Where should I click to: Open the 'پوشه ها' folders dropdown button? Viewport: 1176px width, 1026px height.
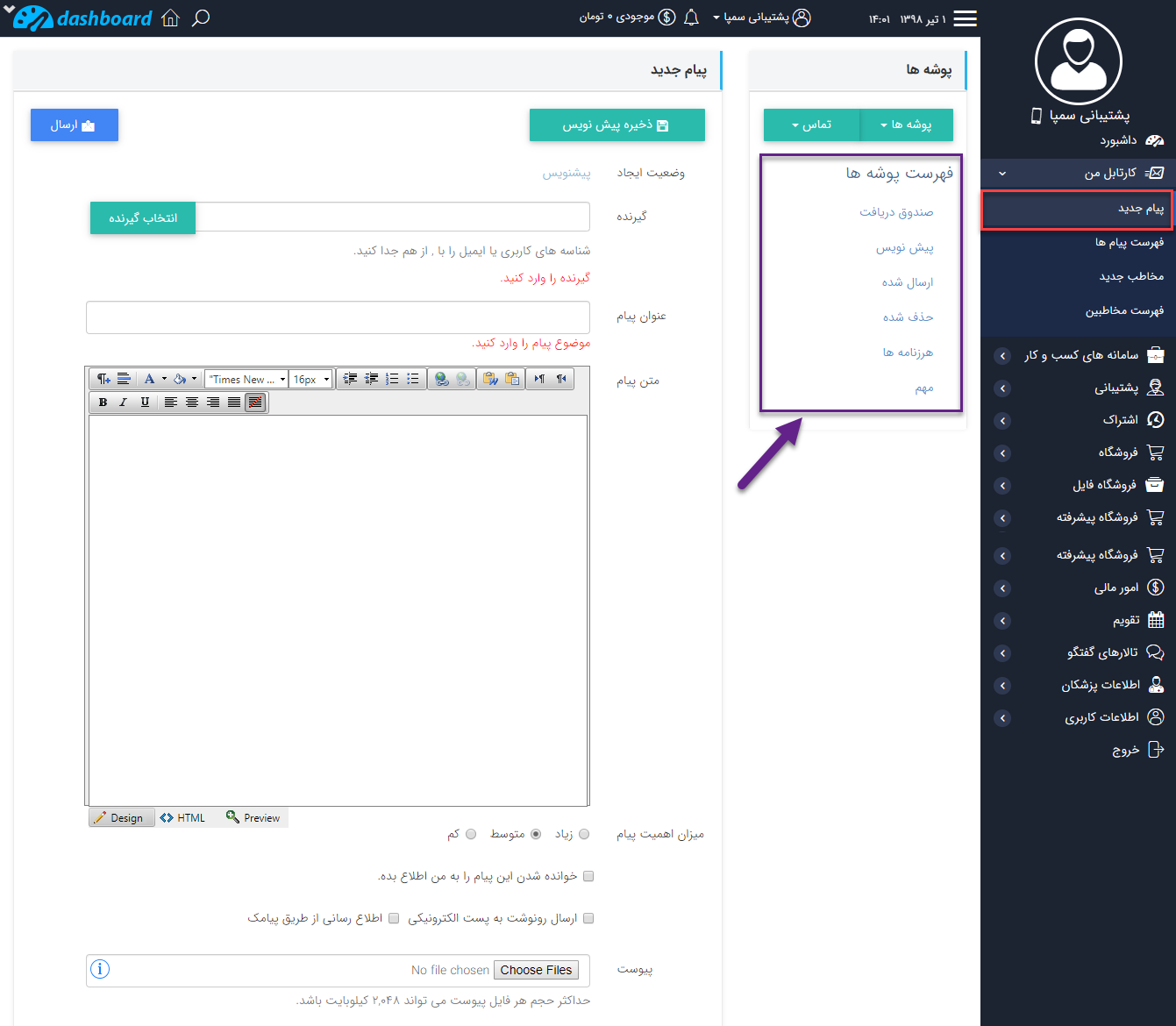click(x=907, y=125)
